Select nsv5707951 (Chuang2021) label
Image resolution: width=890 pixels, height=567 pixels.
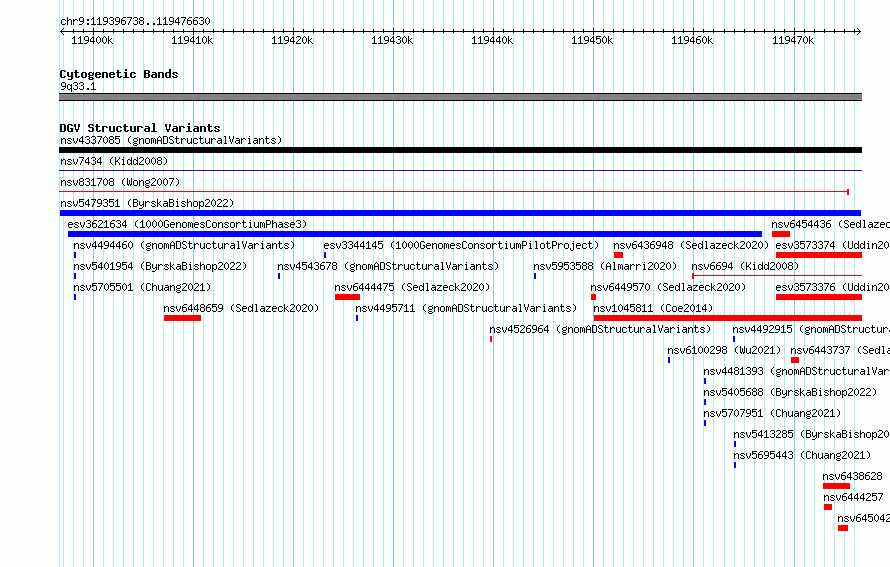tap(772, 413)
